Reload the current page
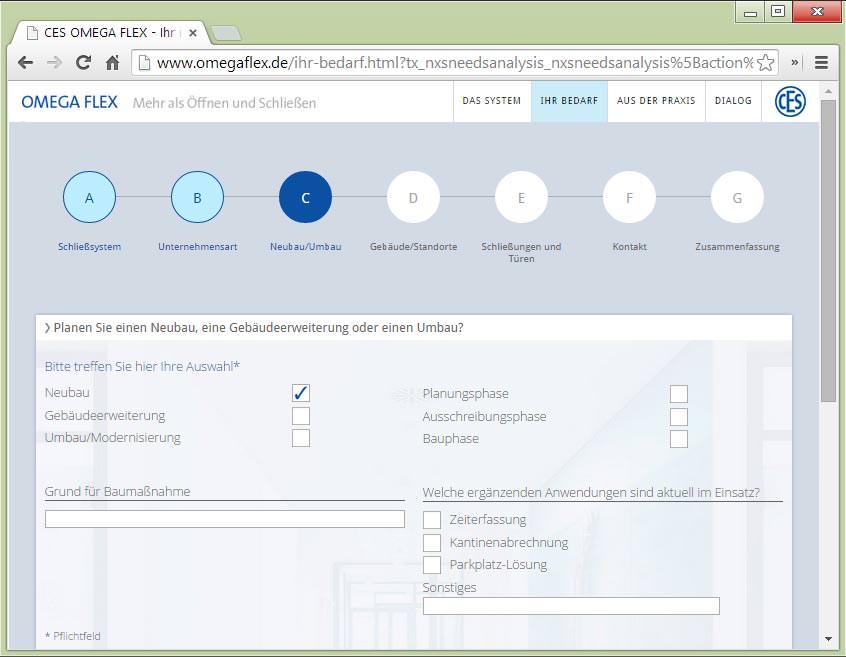Viewport: 846px width, 657px height. [83, 63]
